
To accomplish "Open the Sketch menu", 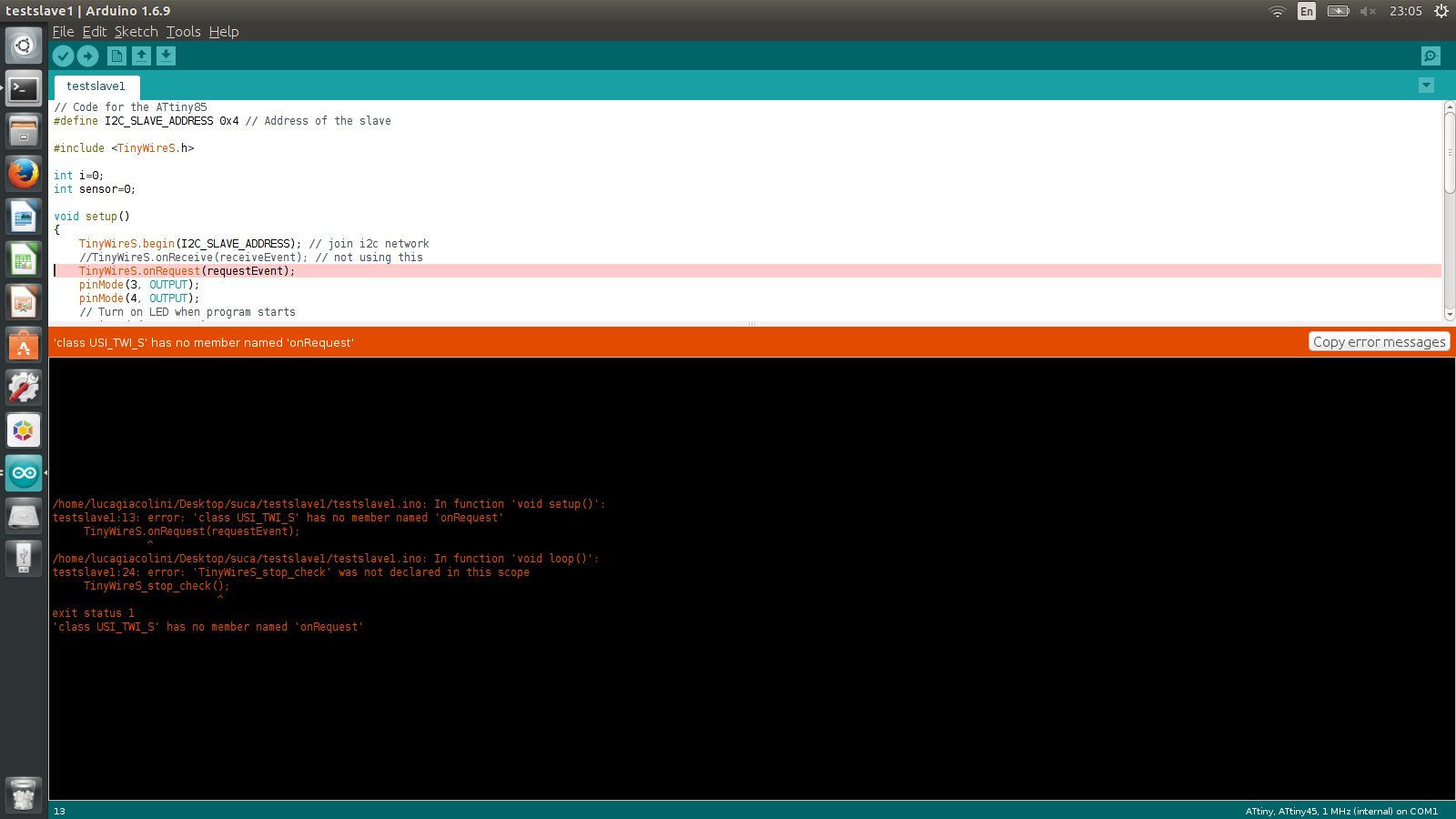I will [x=136, y=32].
